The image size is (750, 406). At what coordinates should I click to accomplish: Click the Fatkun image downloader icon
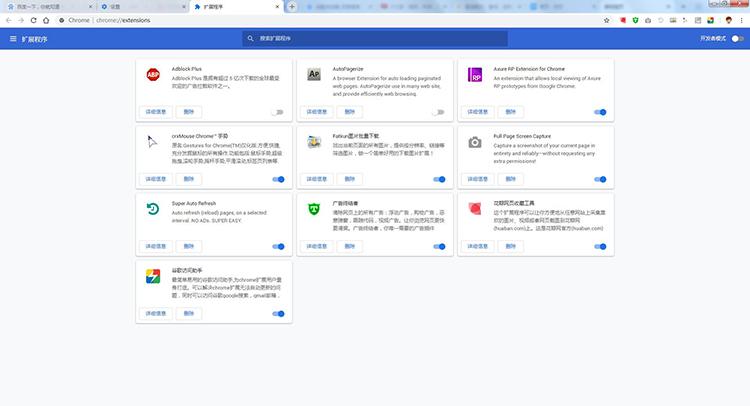pyautogui.click(x=314, y=142)
